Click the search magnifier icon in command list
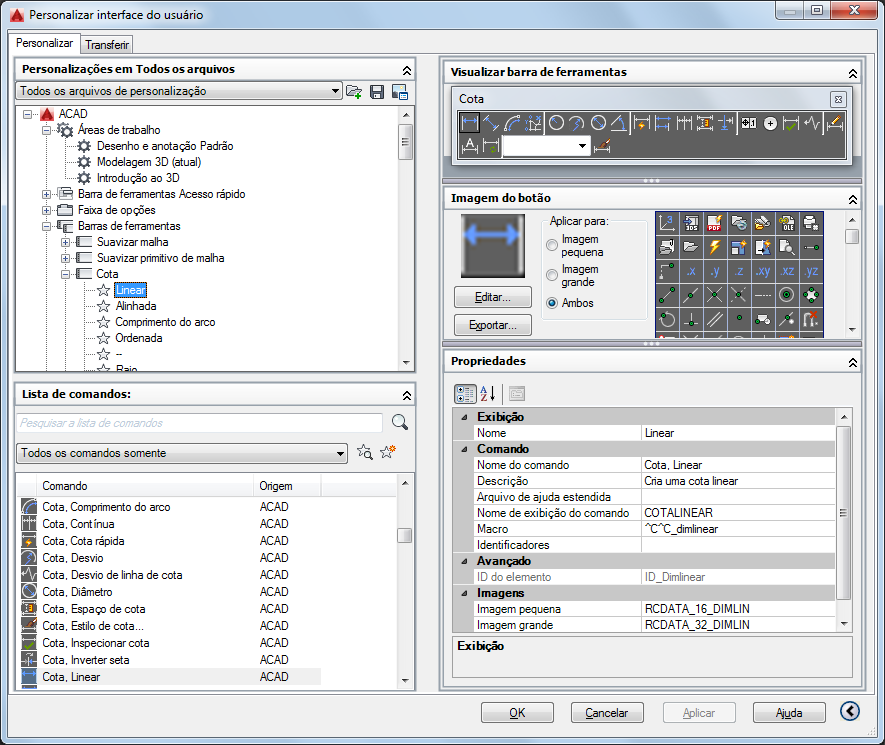885x745 pixels. [400, 422]
